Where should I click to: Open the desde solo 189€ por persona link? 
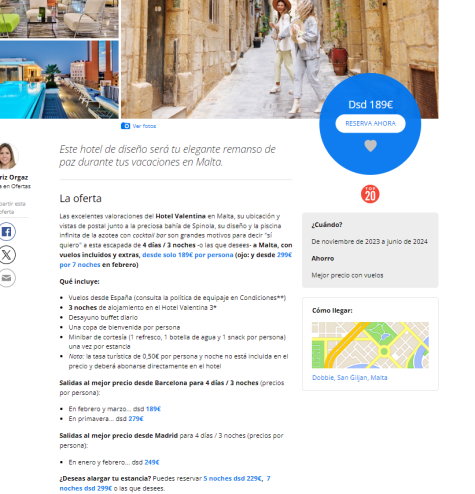[x=188, y=255]
